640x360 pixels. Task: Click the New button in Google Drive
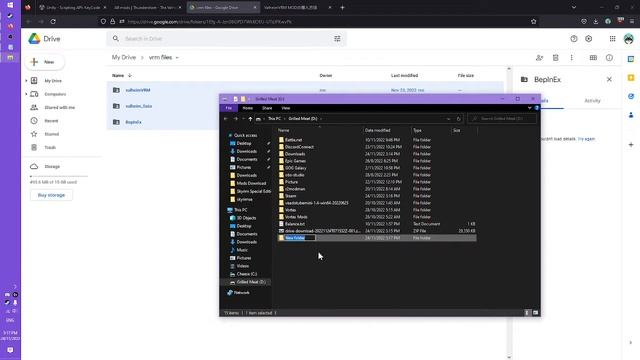44,62
